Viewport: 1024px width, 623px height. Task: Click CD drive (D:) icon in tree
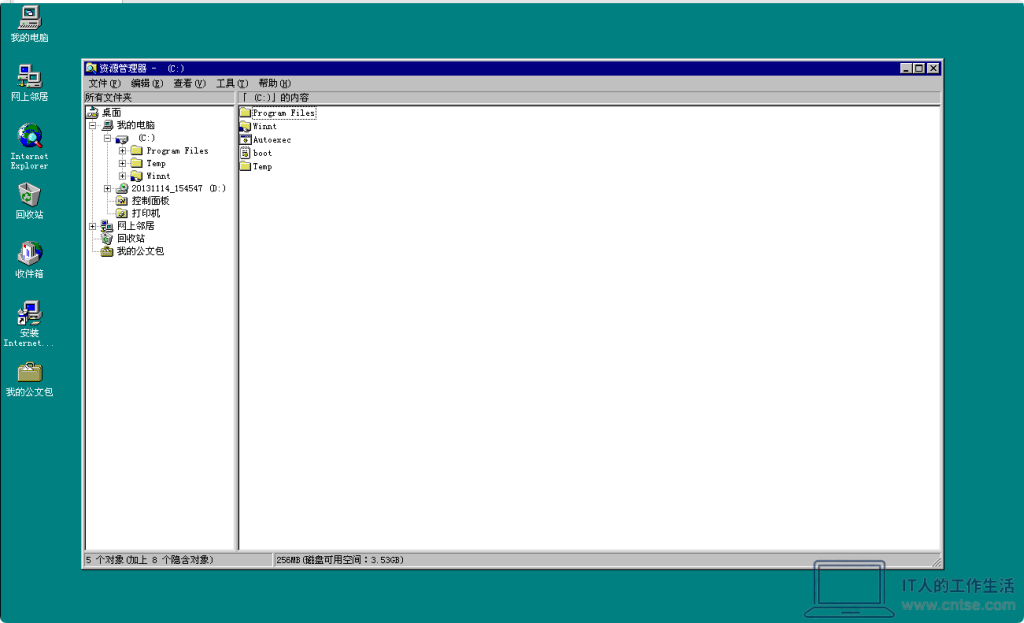(122, 188)
